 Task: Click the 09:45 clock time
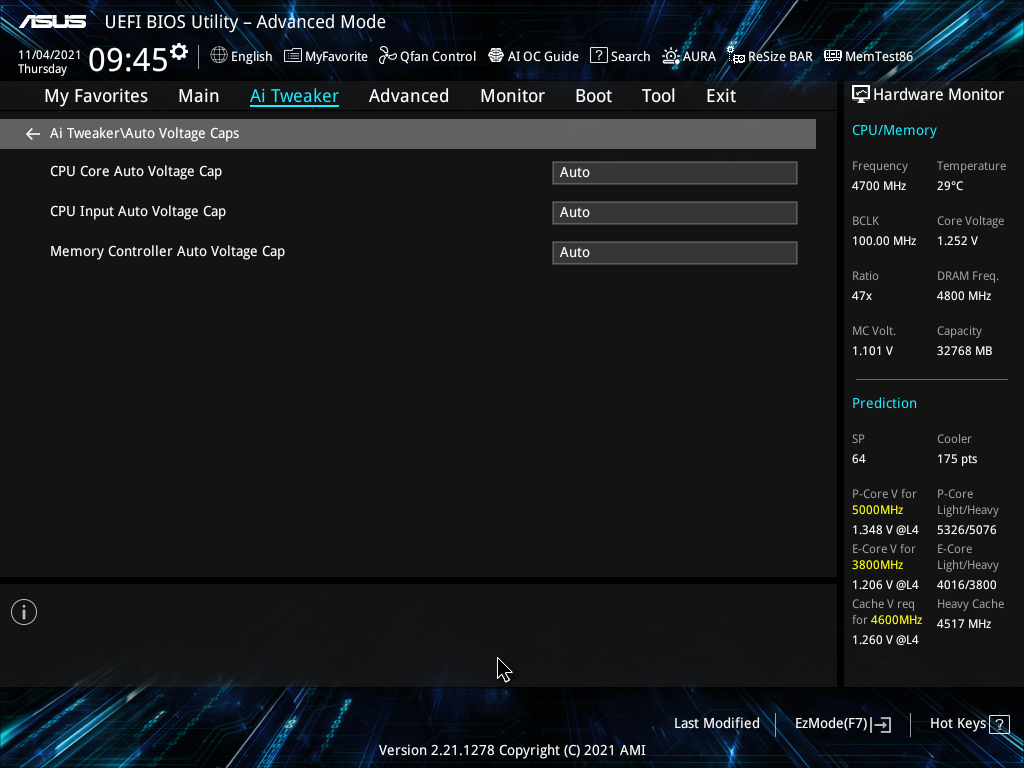coord(128,59)
